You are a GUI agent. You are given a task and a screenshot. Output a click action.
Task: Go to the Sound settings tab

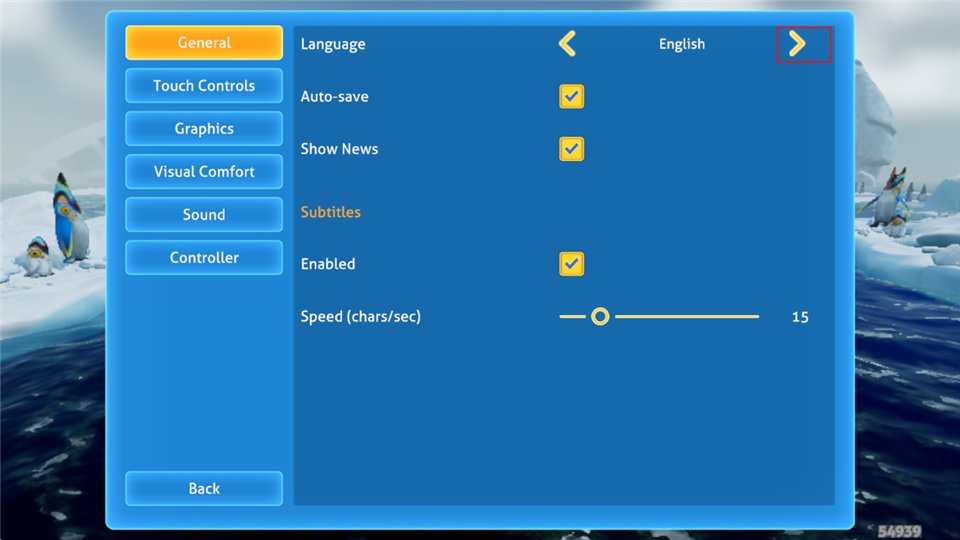click(204, 215)
